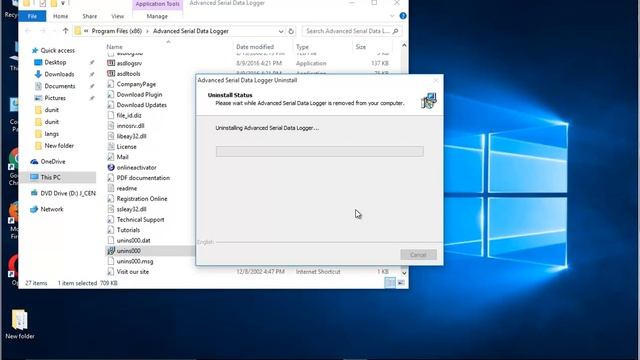Sort files by the Type column
The height and width of the screenshot is (360, 640).
(302, 47)
